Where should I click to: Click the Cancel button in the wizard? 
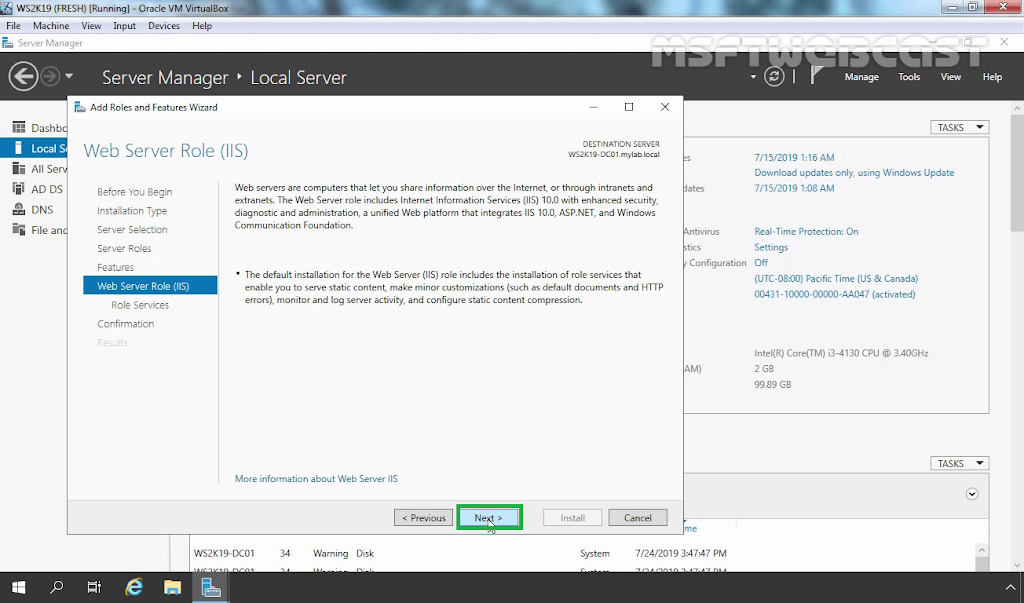637,517
